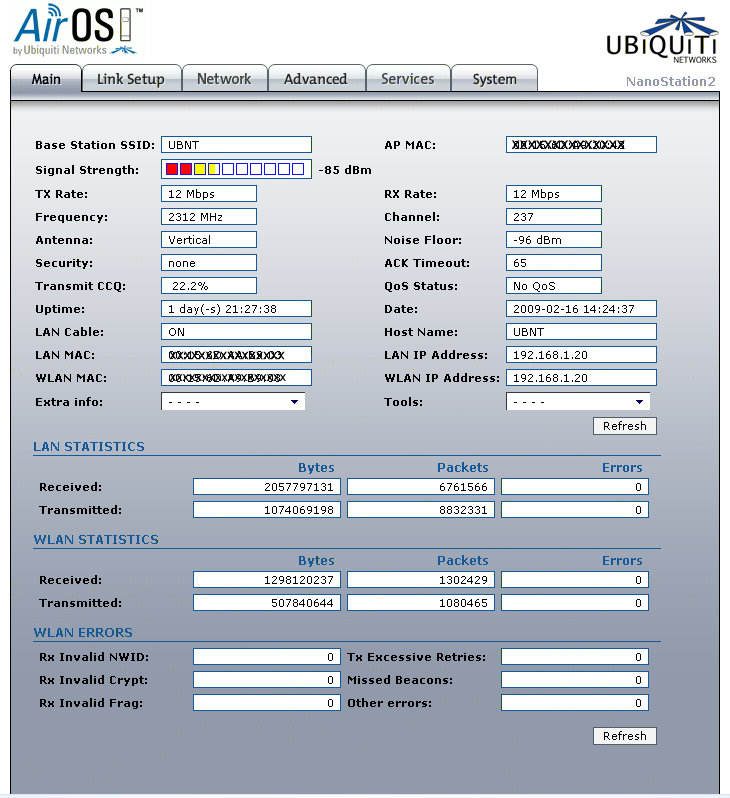This screenshot has height=798, width=730.
Task: Click the Refresh button below WLAN Errors
Action: pyautogui.click(x=625, y=736)
